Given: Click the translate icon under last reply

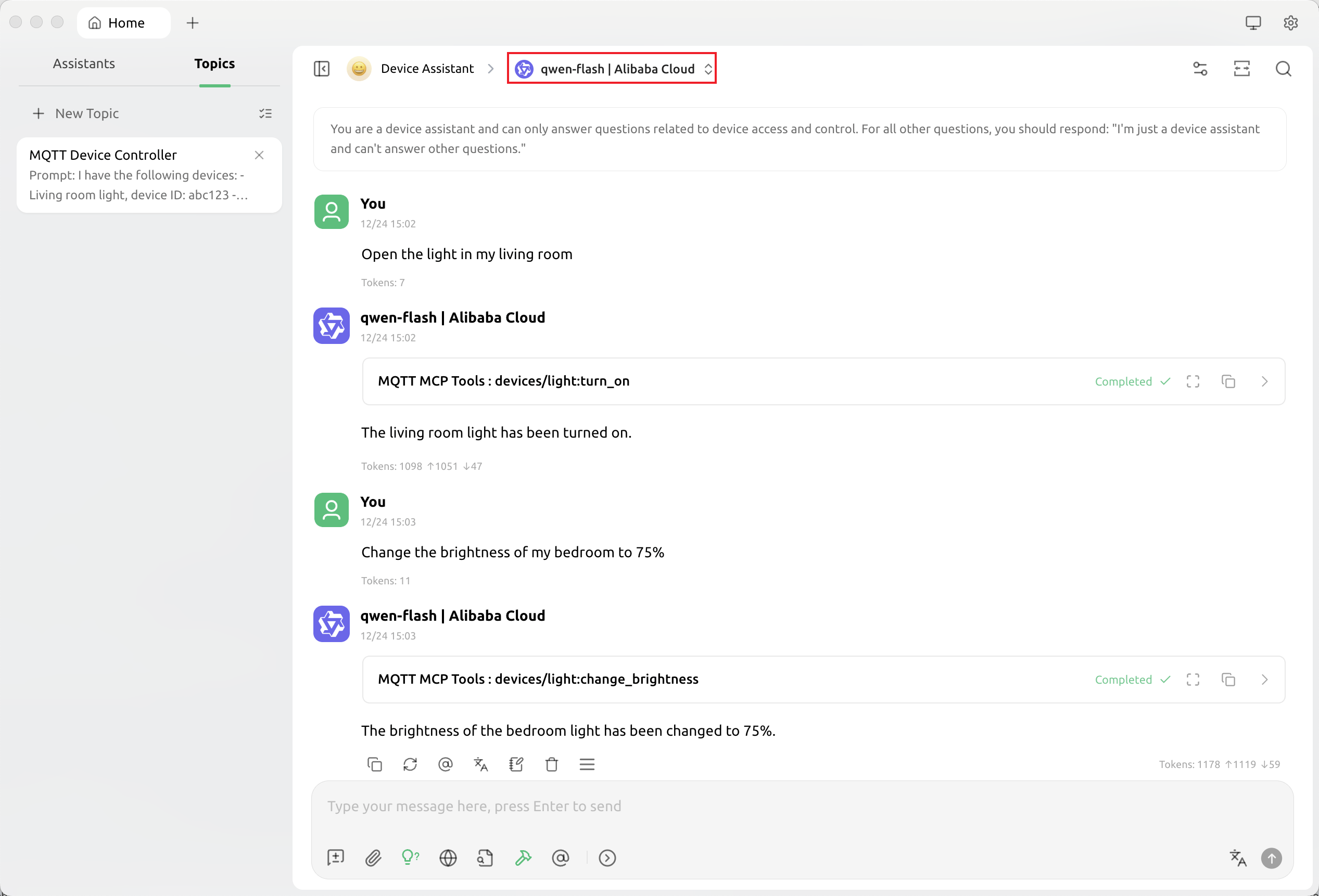Looking at the screenshot, I should coord(481,764).
